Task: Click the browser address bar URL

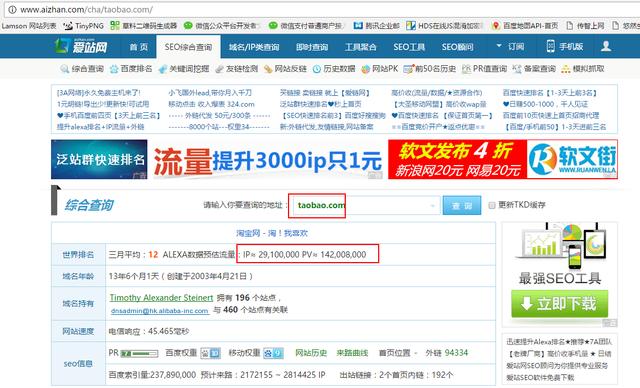Action: coord(86,9)
